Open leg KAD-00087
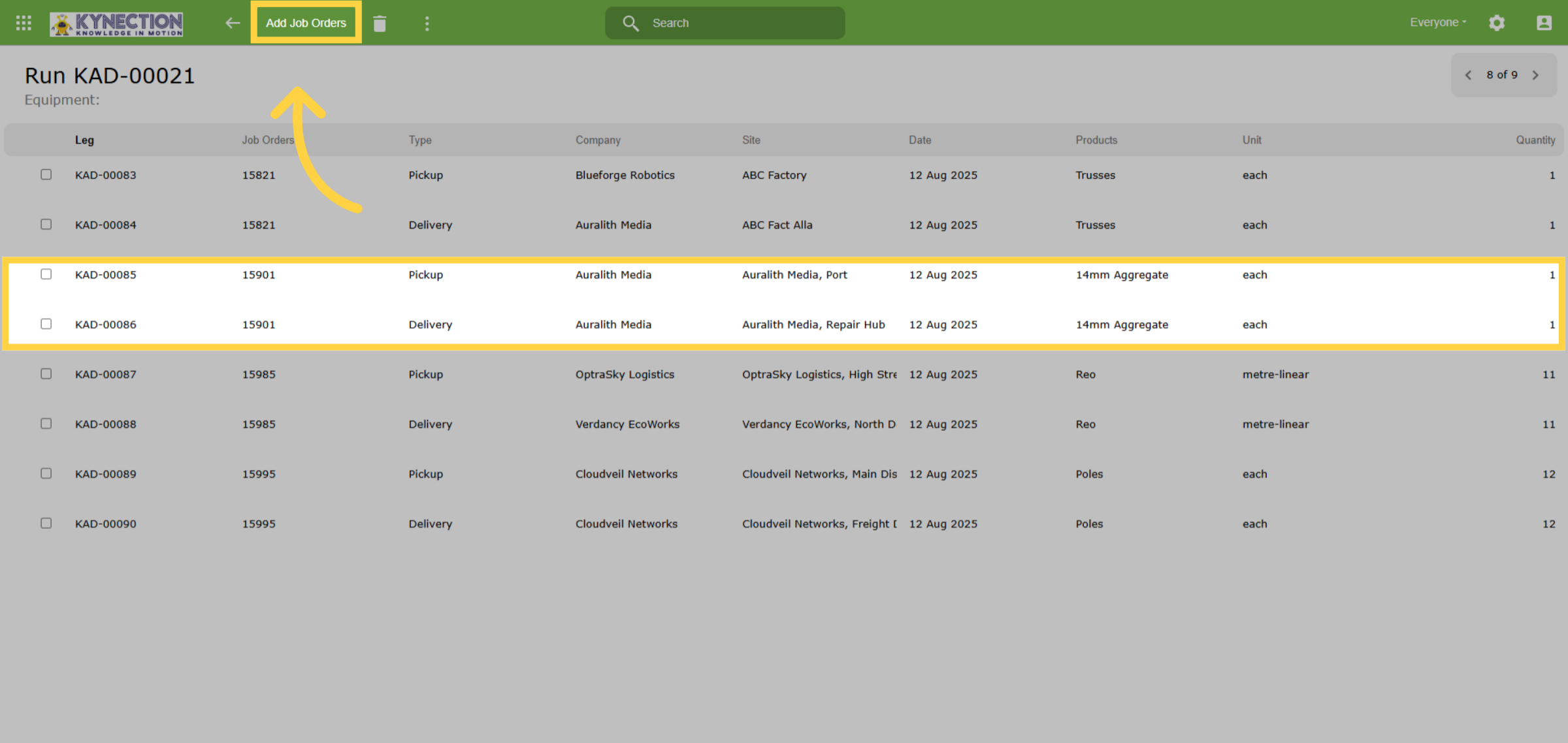The image size is (1568, 743). pos(106,374)
